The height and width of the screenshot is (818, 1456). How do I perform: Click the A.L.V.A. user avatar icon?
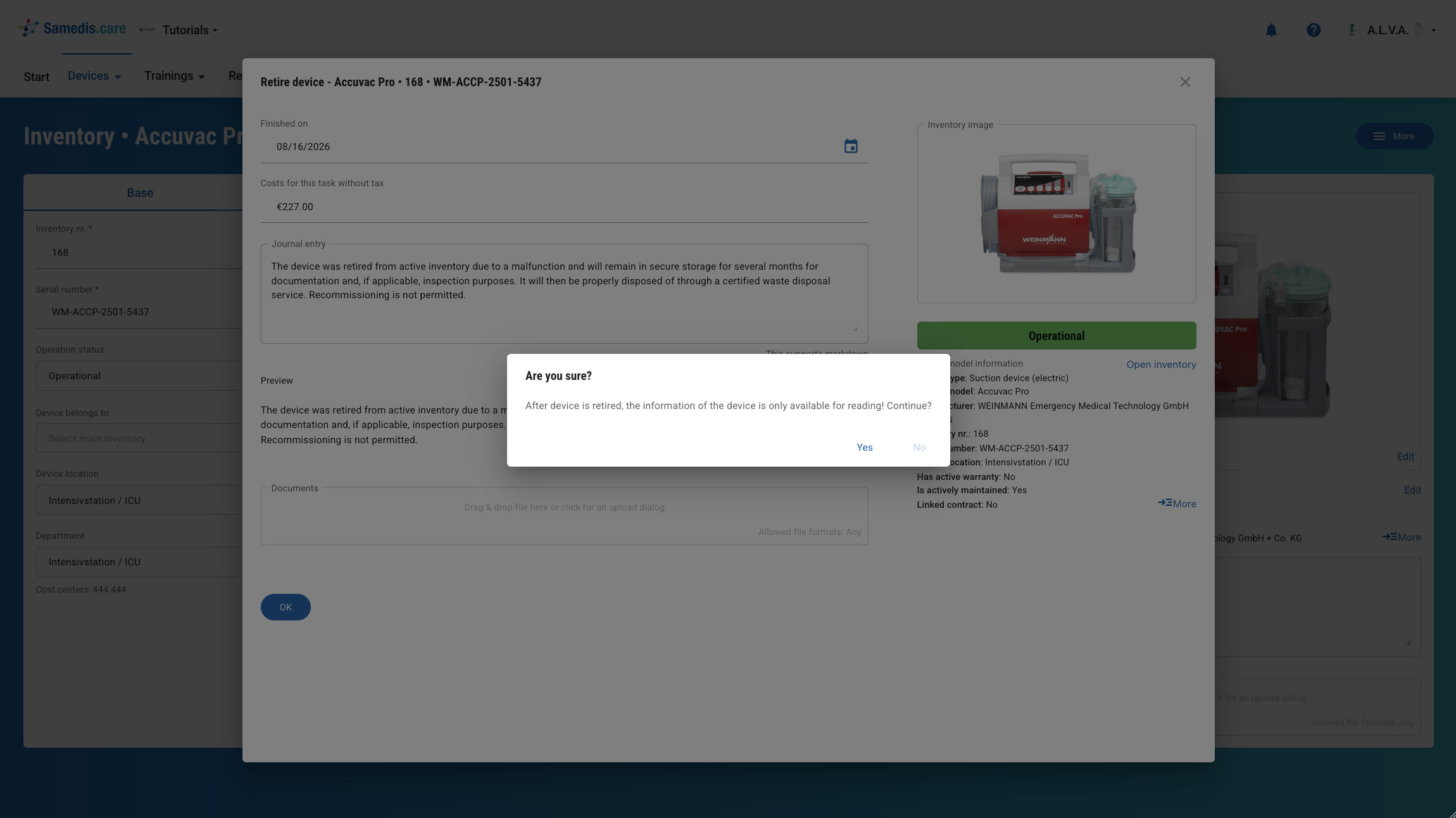(x=1352, y=30)
